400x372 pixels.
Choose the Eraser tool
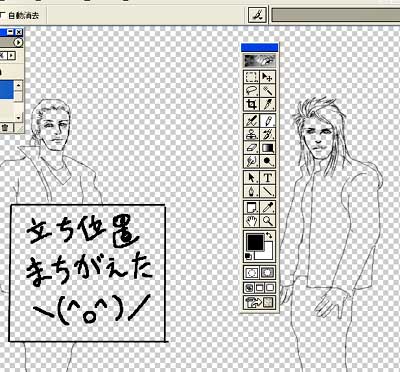coord(251,148)
